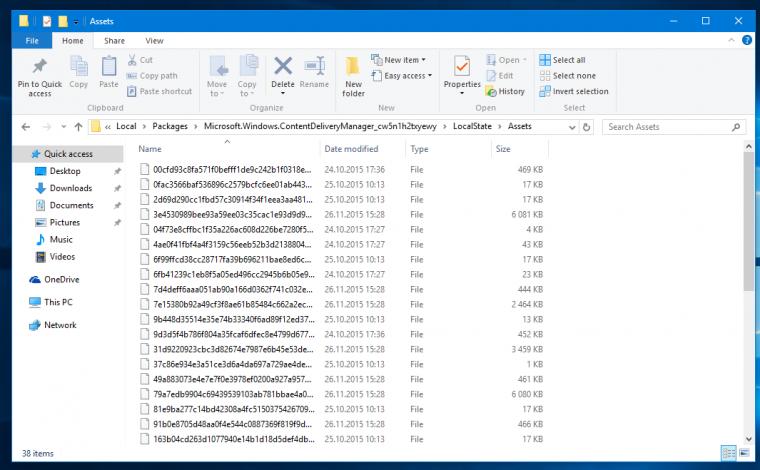This screenshot has height=470, width=760.
Task: Sort by Date modified column header
Action: pyautogui.click(x=362, y=149)
